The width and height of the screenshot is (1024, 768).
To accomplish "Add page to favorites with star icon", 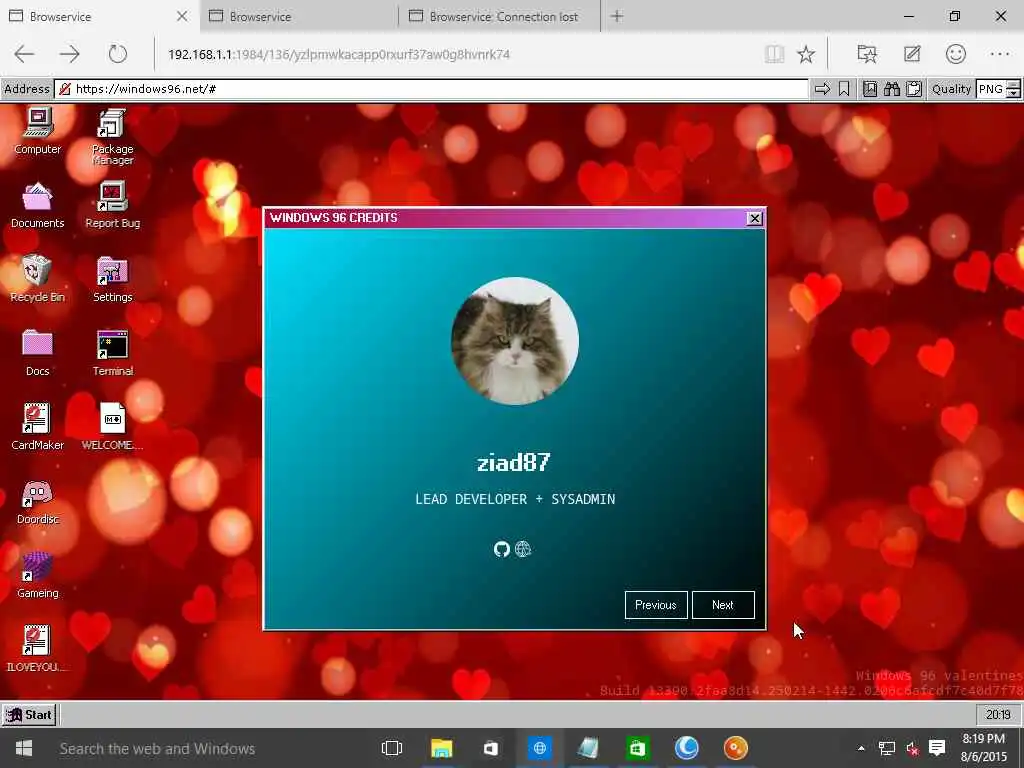I will pyautogui.click(x=806, y=54).
